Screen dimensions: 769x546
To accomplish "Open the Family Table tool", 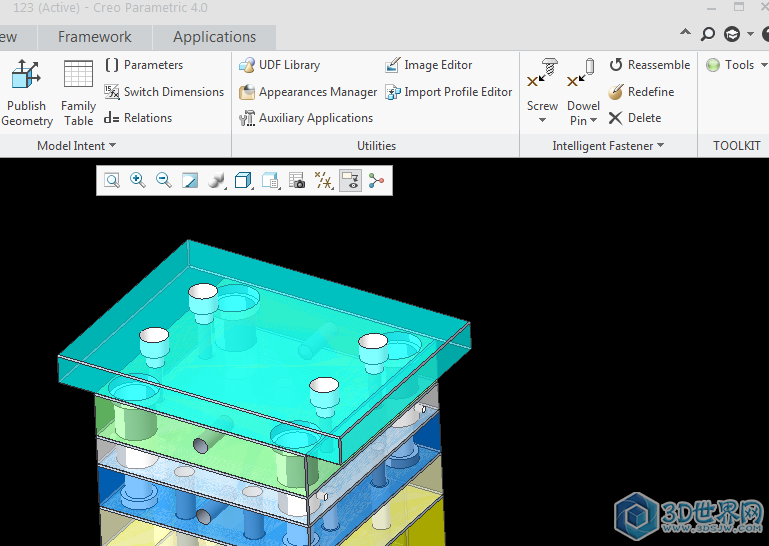I will pos(78,92).
